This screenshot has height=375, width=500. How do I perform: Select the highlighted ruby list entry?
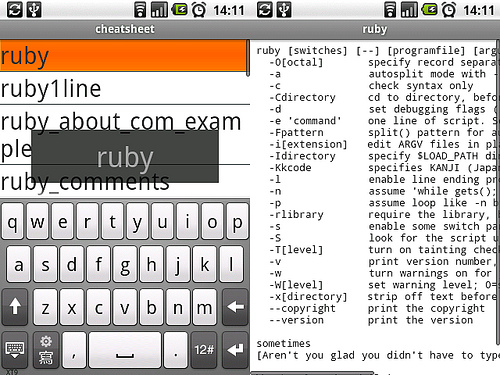click(123, 56)
